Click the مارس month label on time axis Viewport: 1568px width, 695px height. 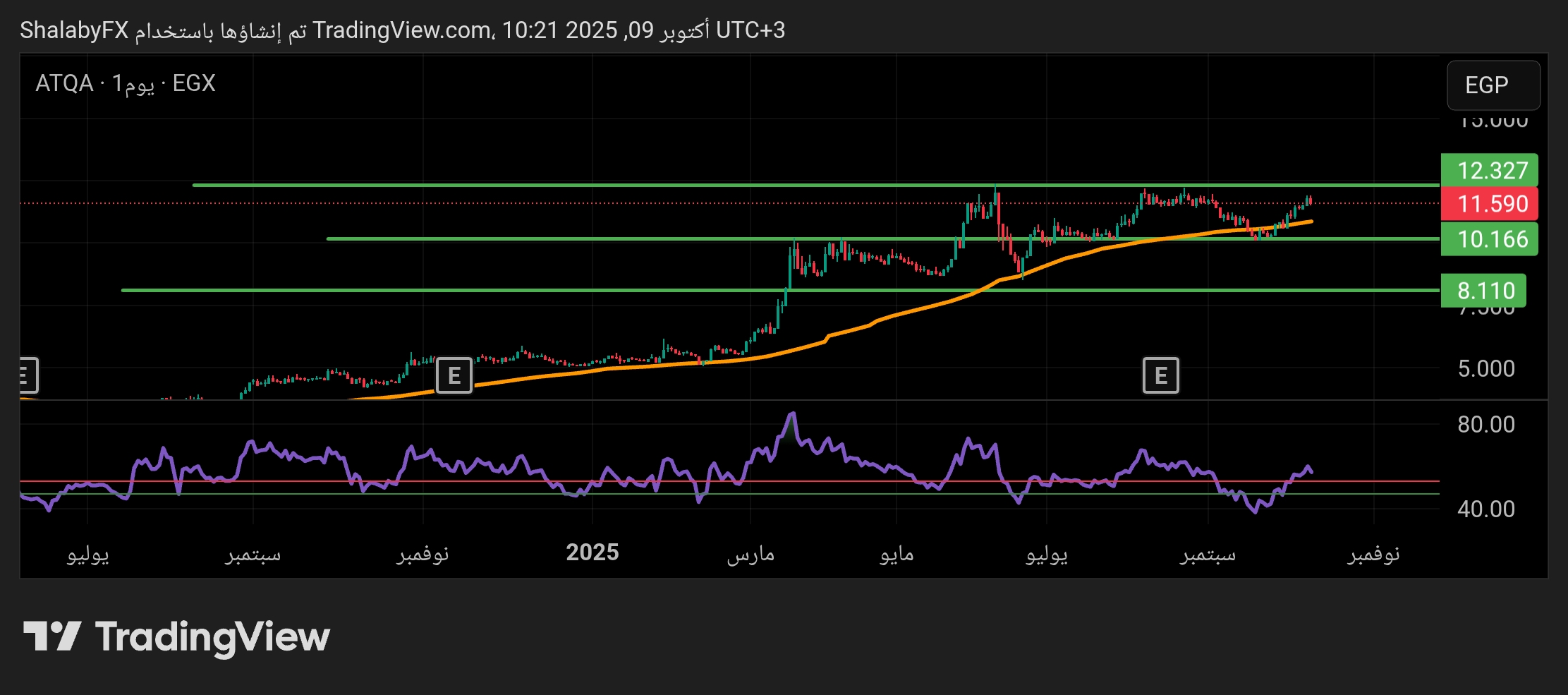click(x=750, y=554)
